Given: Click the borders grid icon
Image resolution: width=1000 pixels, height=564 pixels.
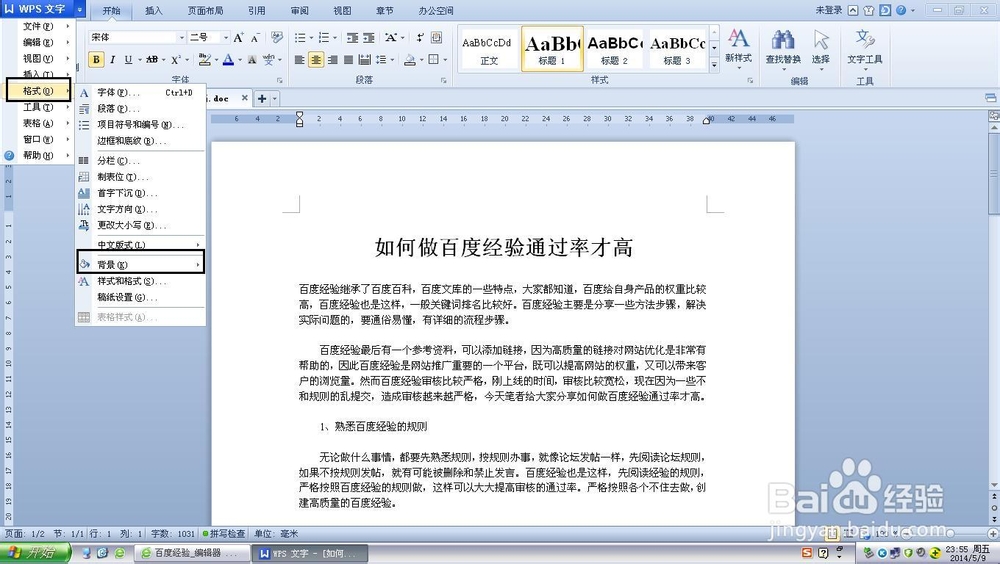Looking at the screenshot, I should tap(434, 59).
